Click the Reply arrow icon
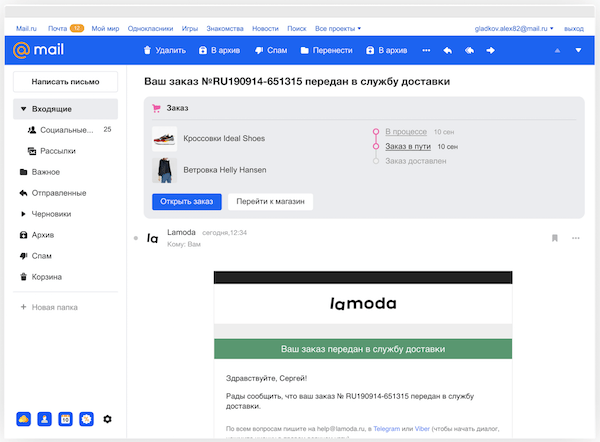The image size is (600, 442). 447,51
